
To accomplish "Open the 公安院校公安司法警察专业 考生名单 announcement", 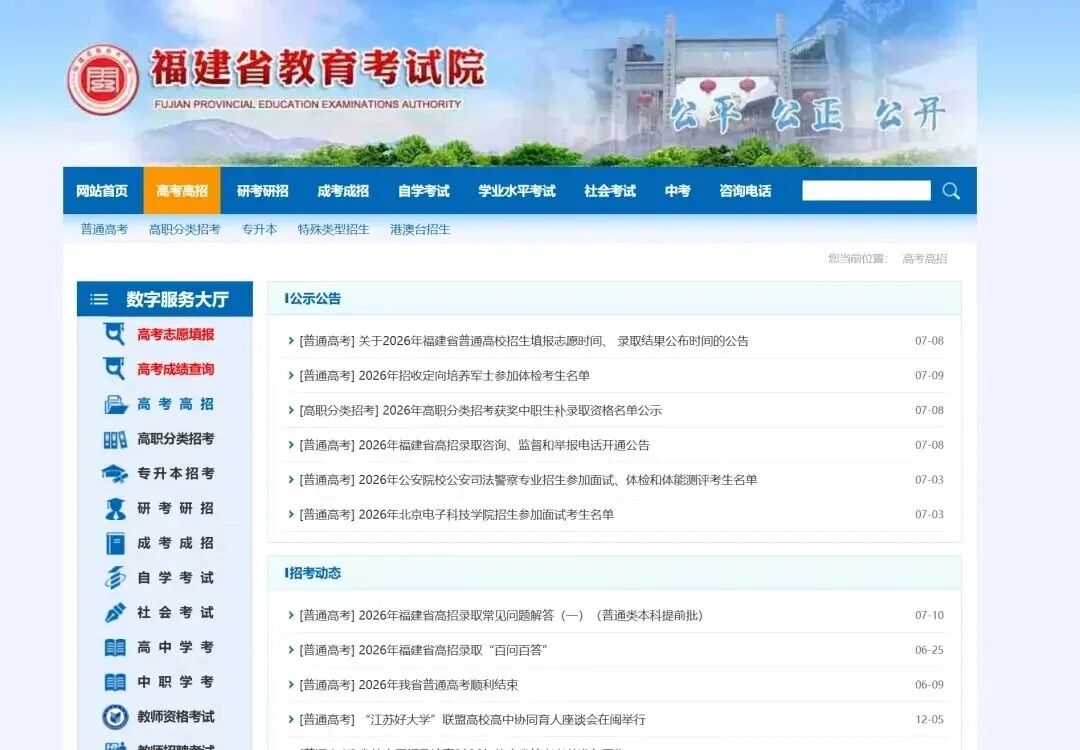I will (528, 480).
